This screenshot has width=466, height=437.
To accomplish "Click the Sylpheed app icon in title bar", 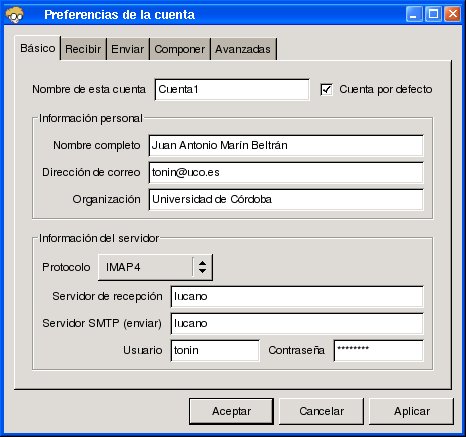I will [14, 15].
